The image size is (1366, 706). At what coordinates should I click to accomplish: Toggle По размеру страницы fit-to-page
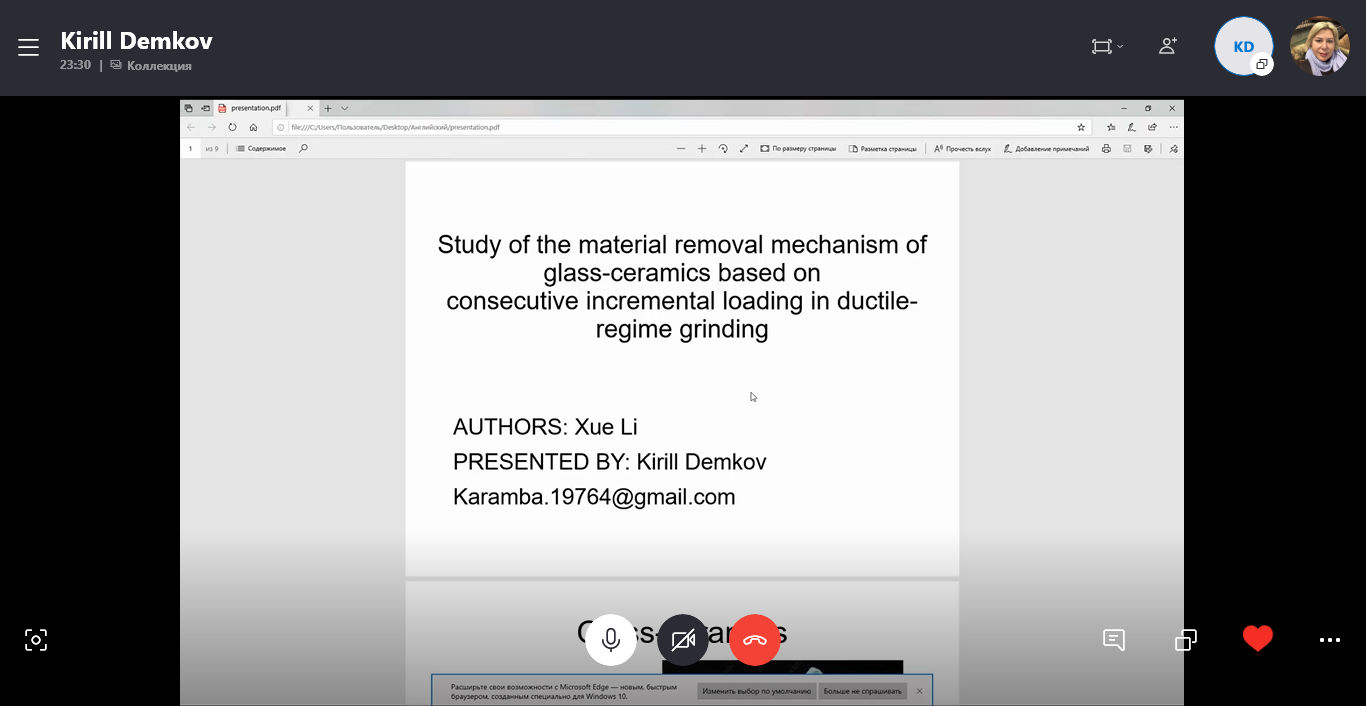pos(798,149)
